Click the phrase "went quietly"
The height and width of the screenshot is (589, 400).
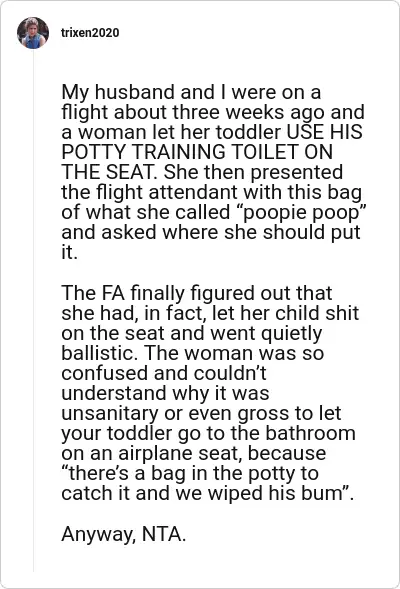(x=266, y=333)
